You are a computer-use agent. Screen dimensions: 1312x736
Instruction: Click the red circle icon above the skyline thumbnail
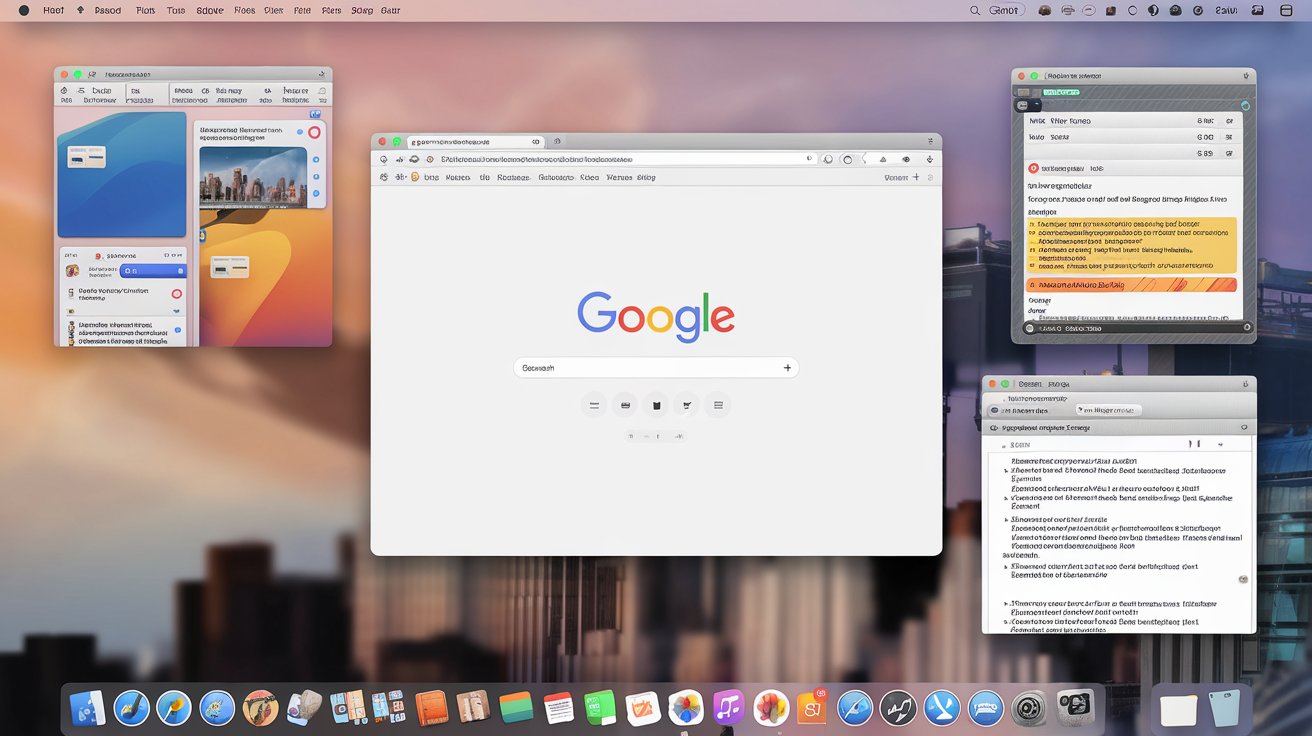tap(314, 132)
